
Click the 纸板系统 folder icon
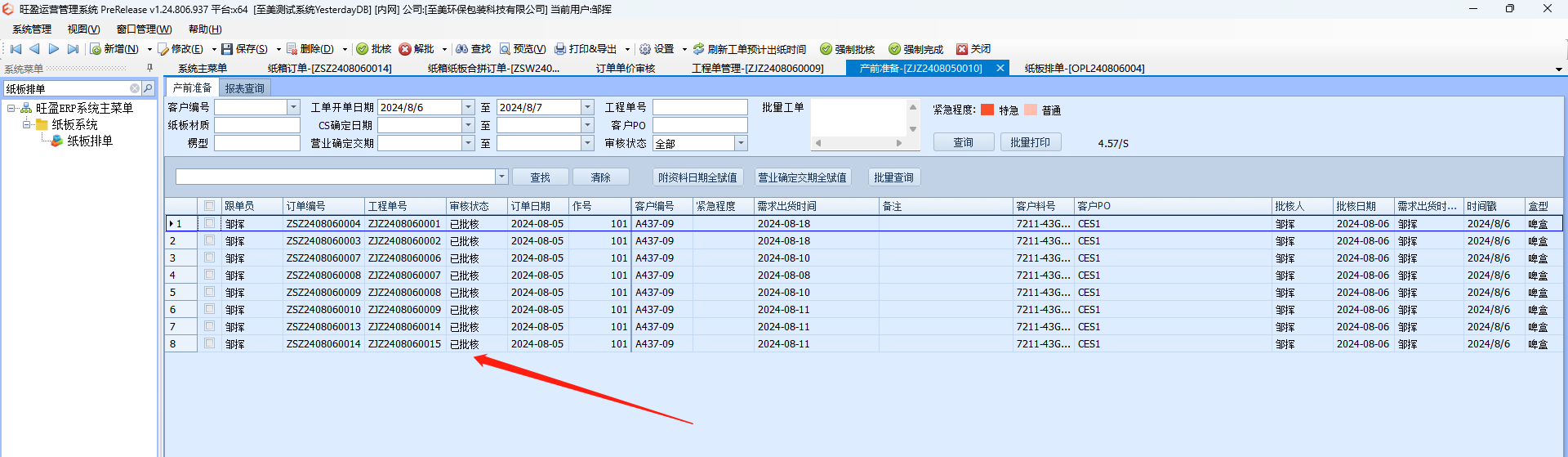pos(42,124)
